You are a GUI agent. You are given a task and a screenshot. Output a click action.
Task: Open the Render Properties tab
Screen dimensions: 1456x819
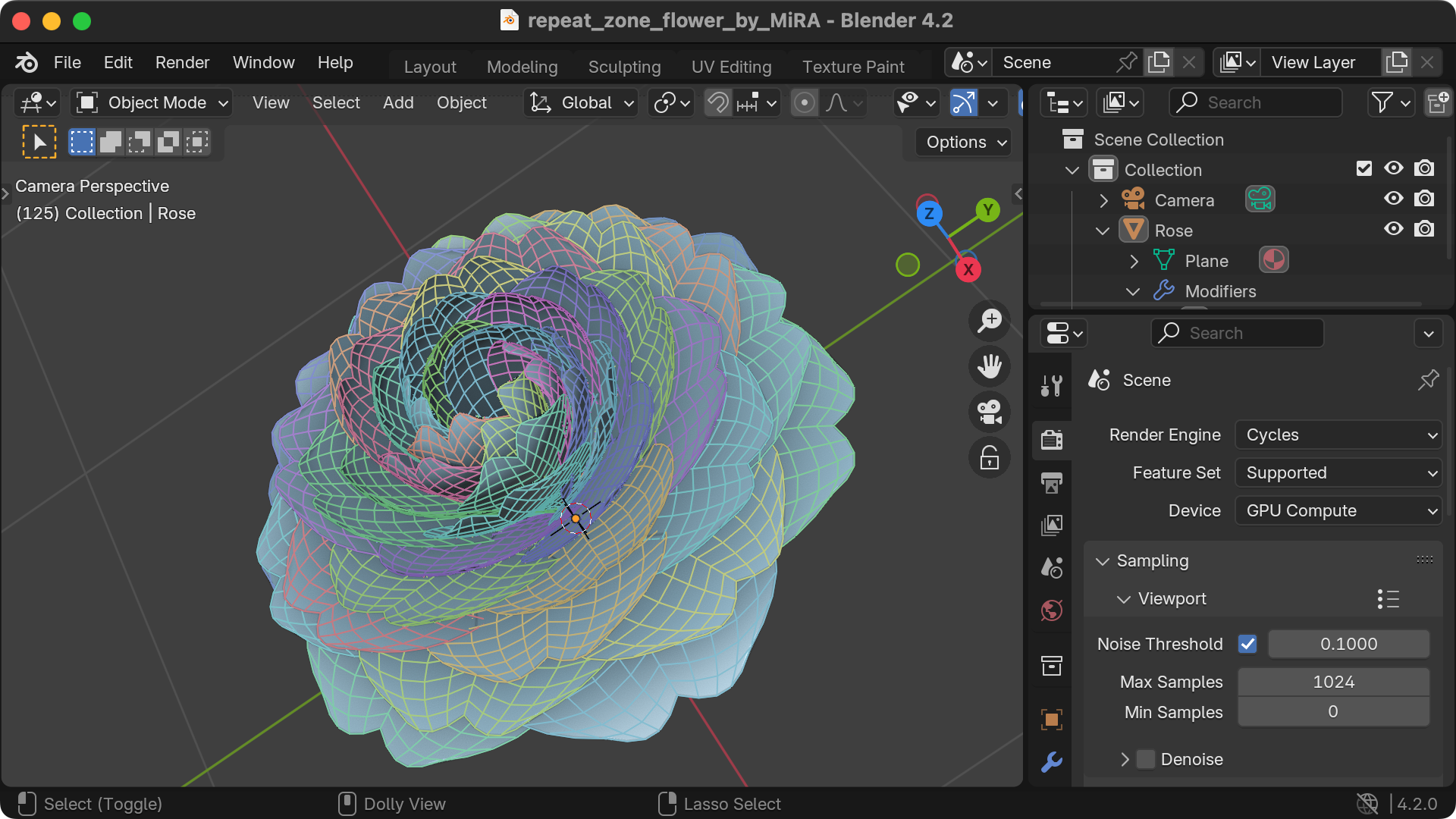tap(1051, 440)
